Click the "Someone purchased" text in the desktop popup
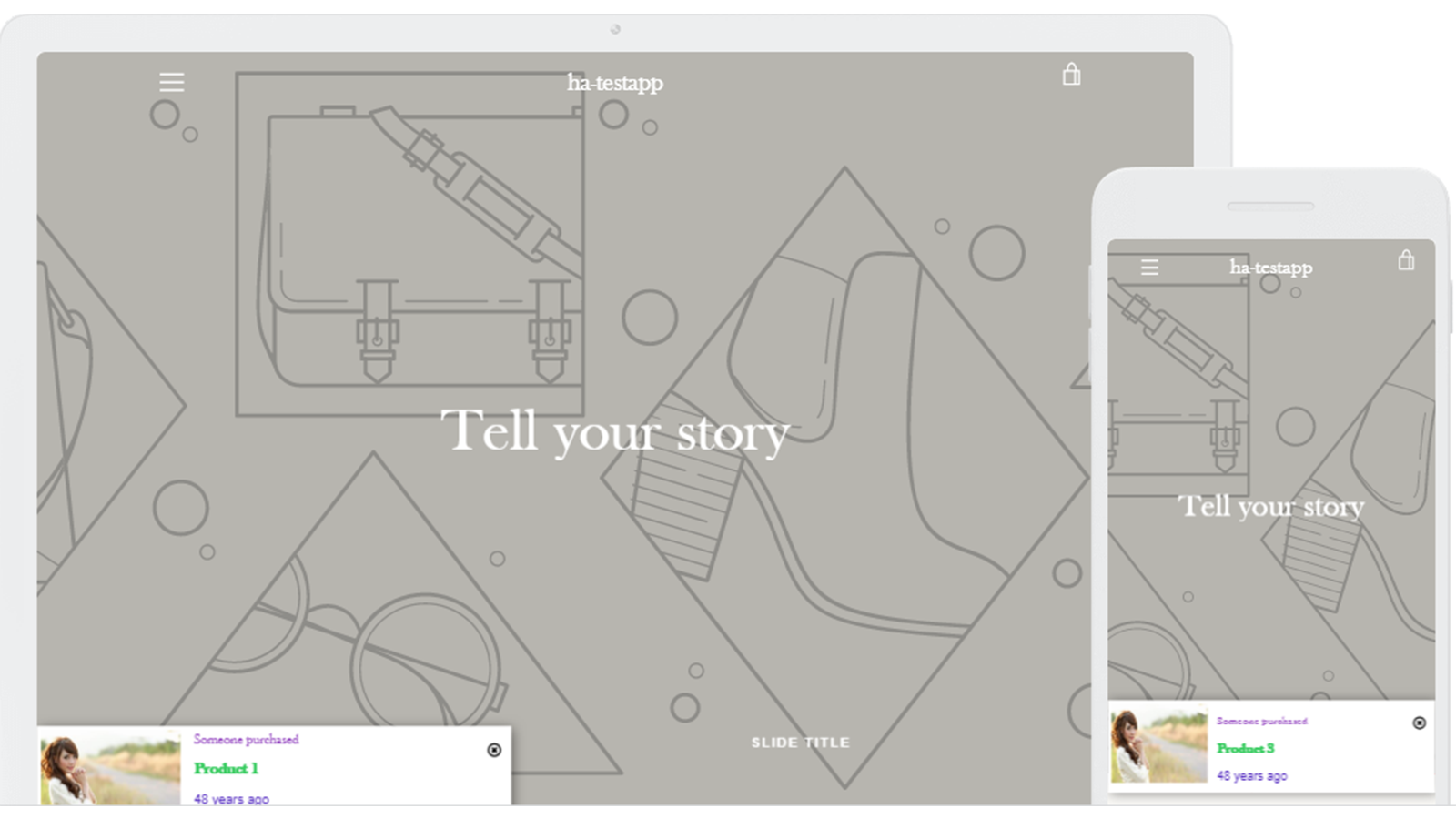Screen dimensions: 1456x819 pyautogui.click(x=246, y=740)
